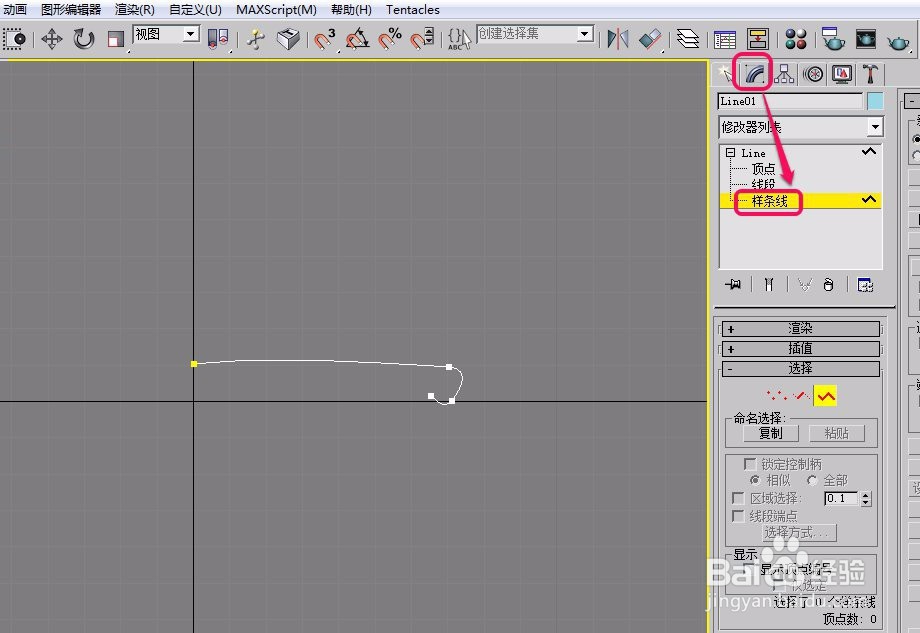This screenshot has width=920, height=633.
Task: Open the 修改器列表 dropdown
Action: coord(875,127)
